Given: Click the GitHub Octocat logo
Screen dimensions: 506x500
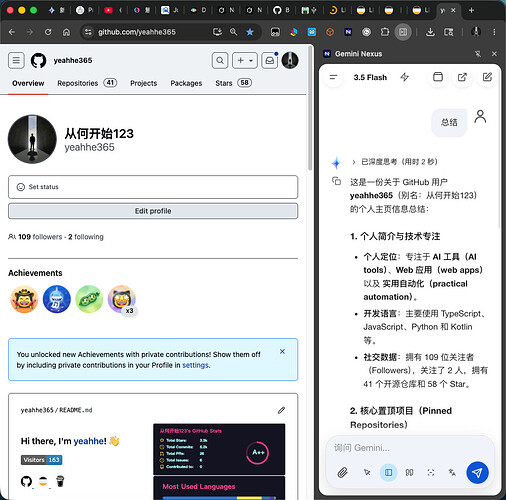Looking at the screenshot, I should click(x=39, y=61).
